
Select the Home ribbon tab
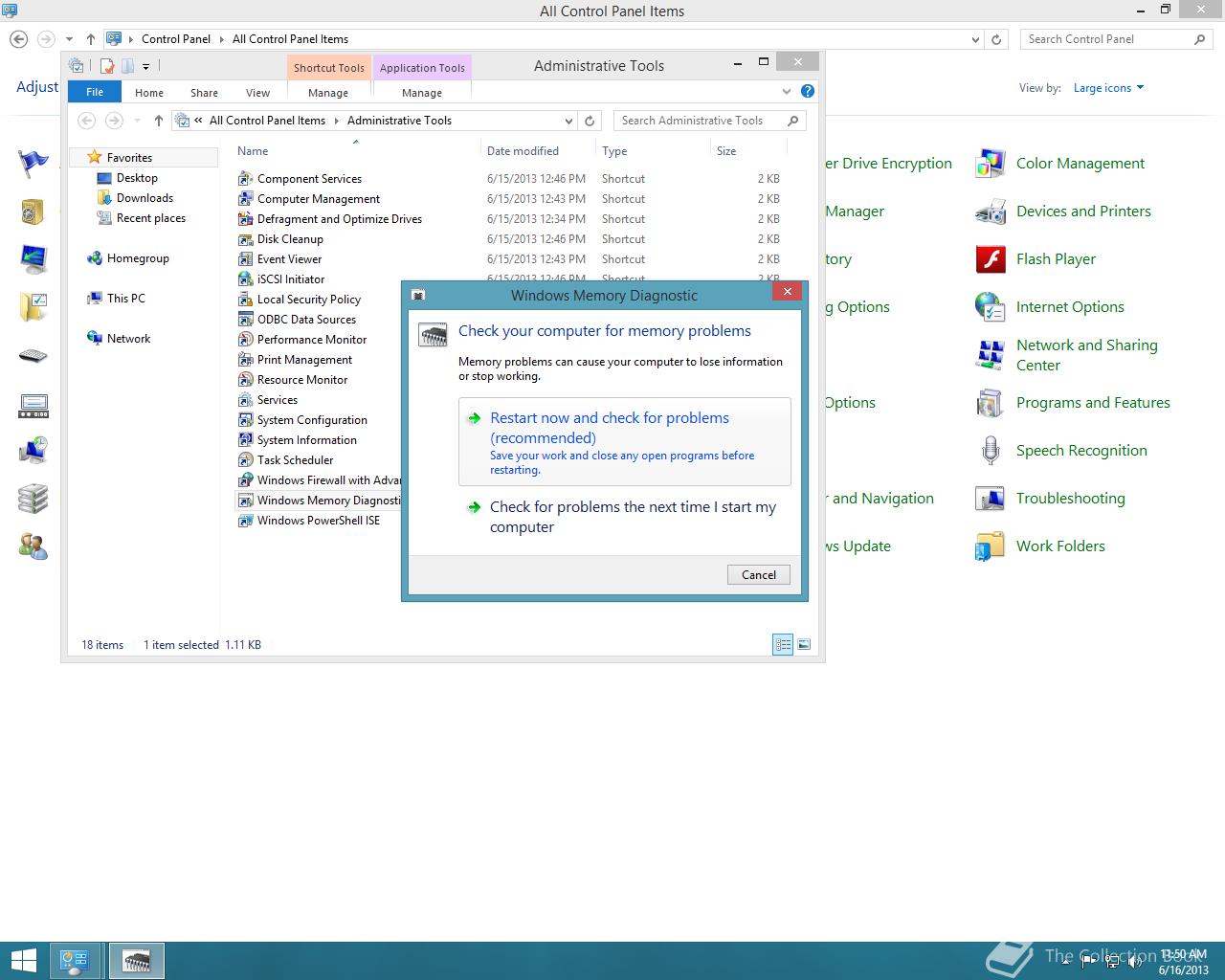click(149, 93)
